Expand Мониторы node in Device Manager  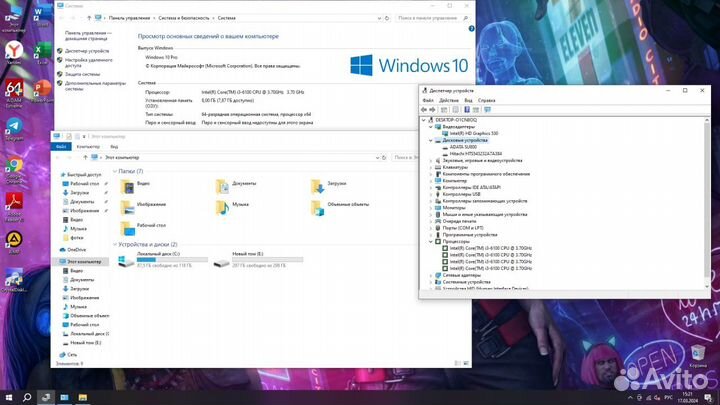coord(431,208)
